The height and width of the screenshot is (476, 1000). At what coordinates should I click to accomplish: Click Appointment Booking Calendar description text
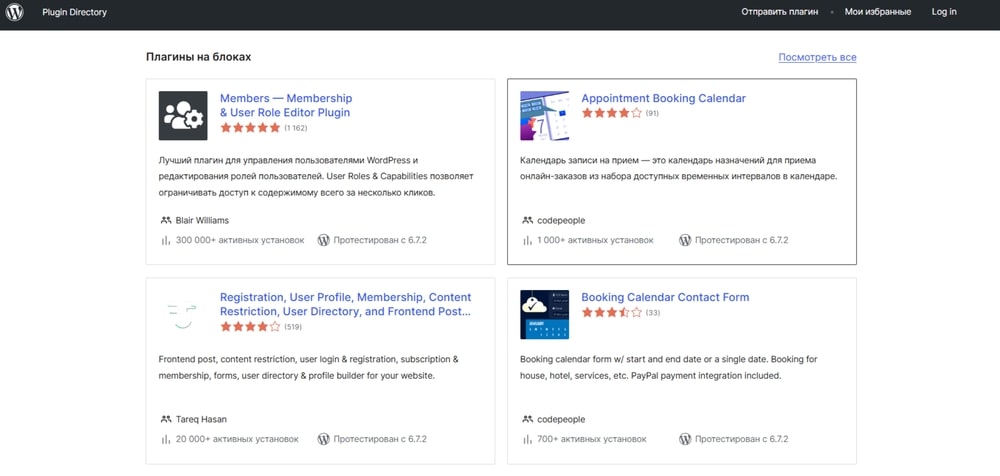click(x=678, y=168)
